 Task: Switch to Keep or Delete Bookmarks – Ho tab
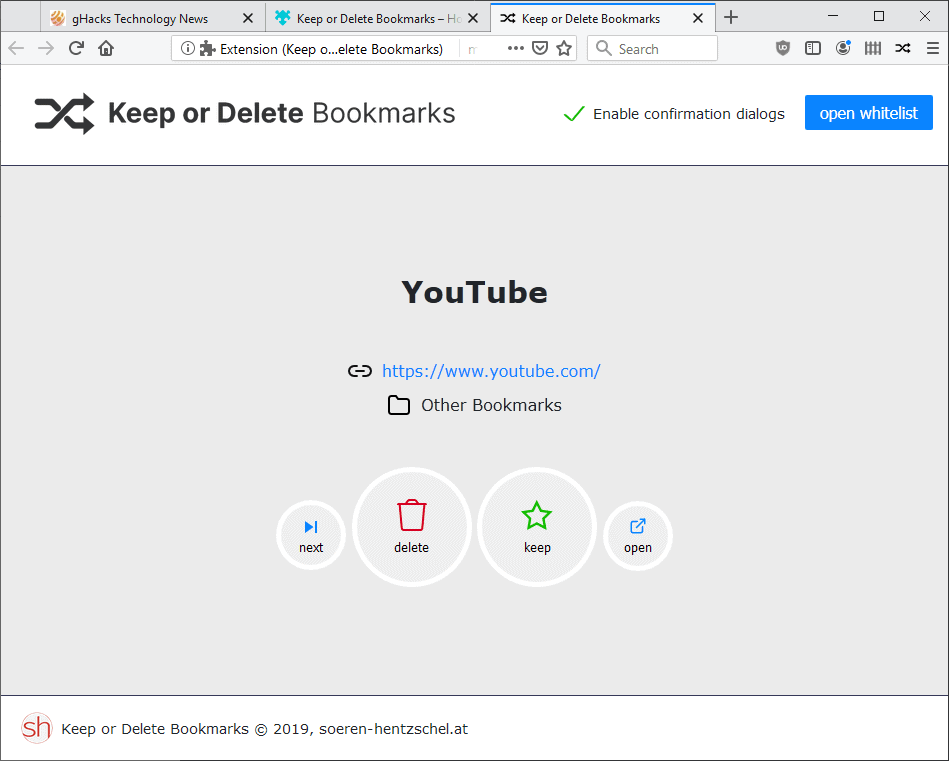379,19
